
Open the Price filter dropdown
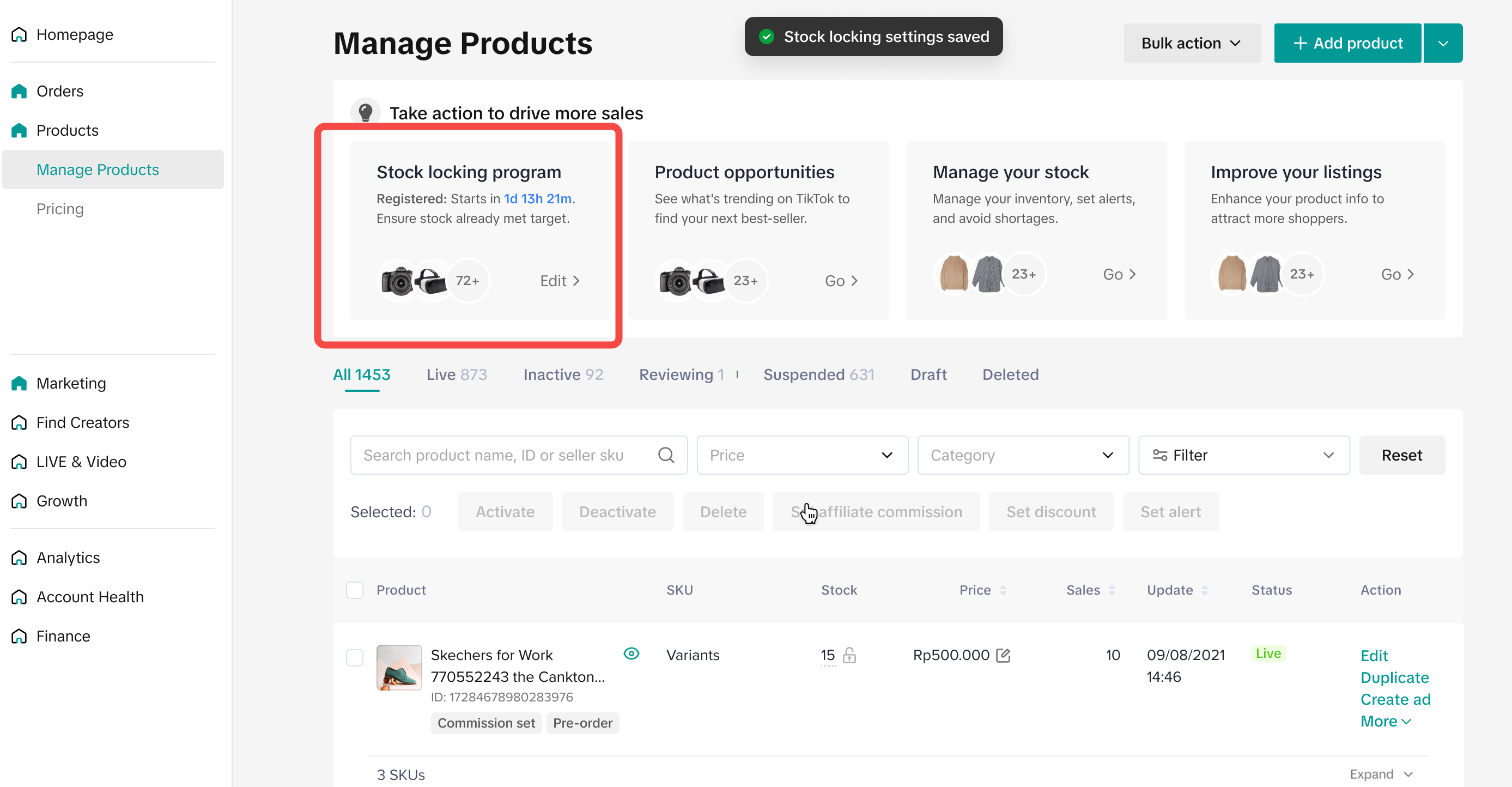802,455
